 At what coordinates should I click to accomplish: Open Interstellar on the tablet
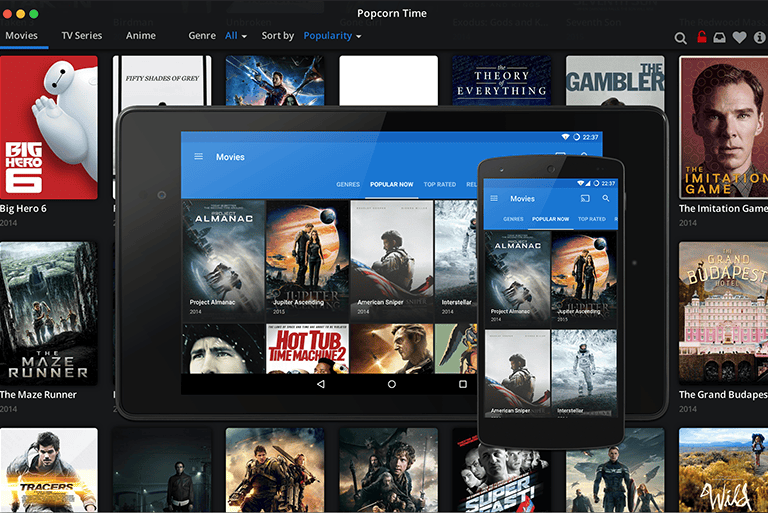456,261
